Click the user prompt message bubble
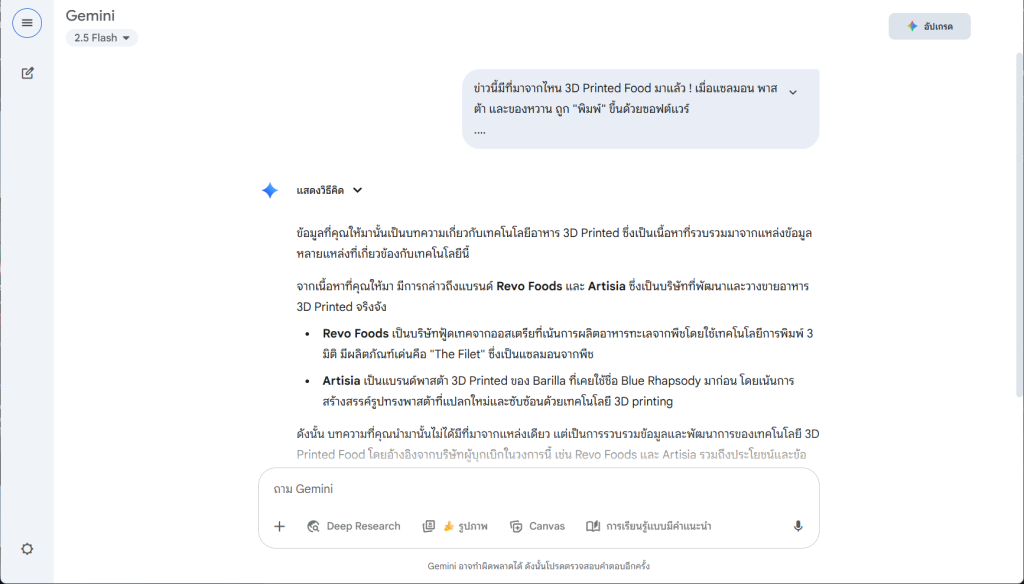1024x584 pixels. 641,109
